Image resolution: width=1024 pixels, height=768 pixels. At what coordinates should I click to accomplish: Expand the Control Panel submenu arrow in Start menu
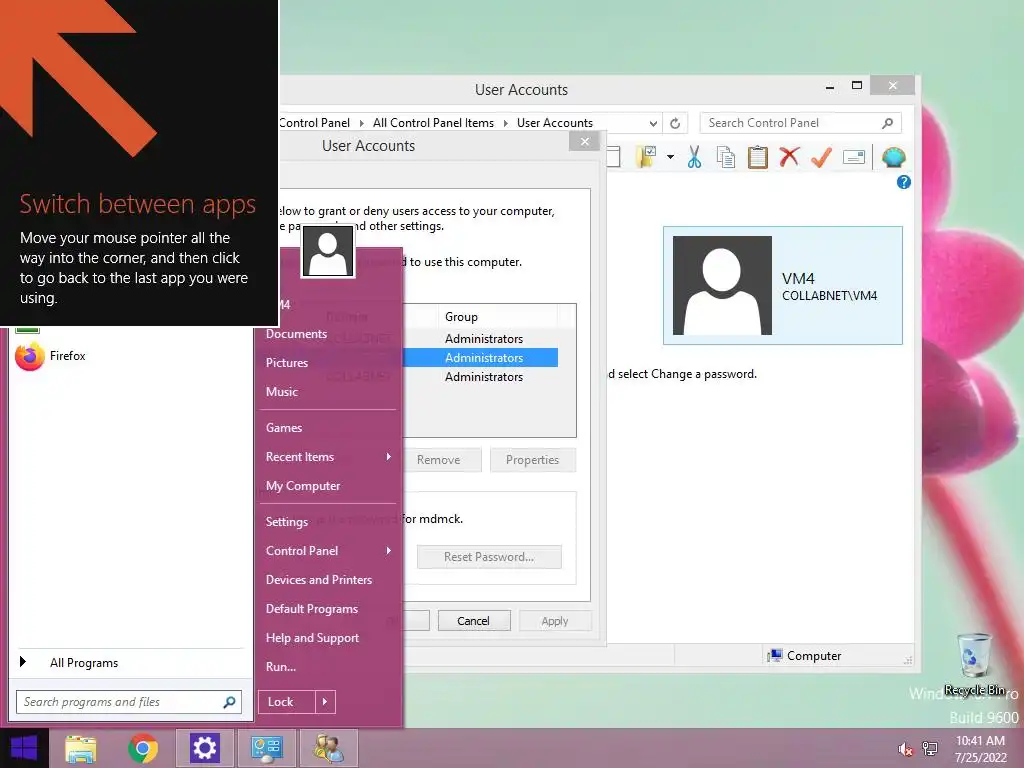coord(389,551)
